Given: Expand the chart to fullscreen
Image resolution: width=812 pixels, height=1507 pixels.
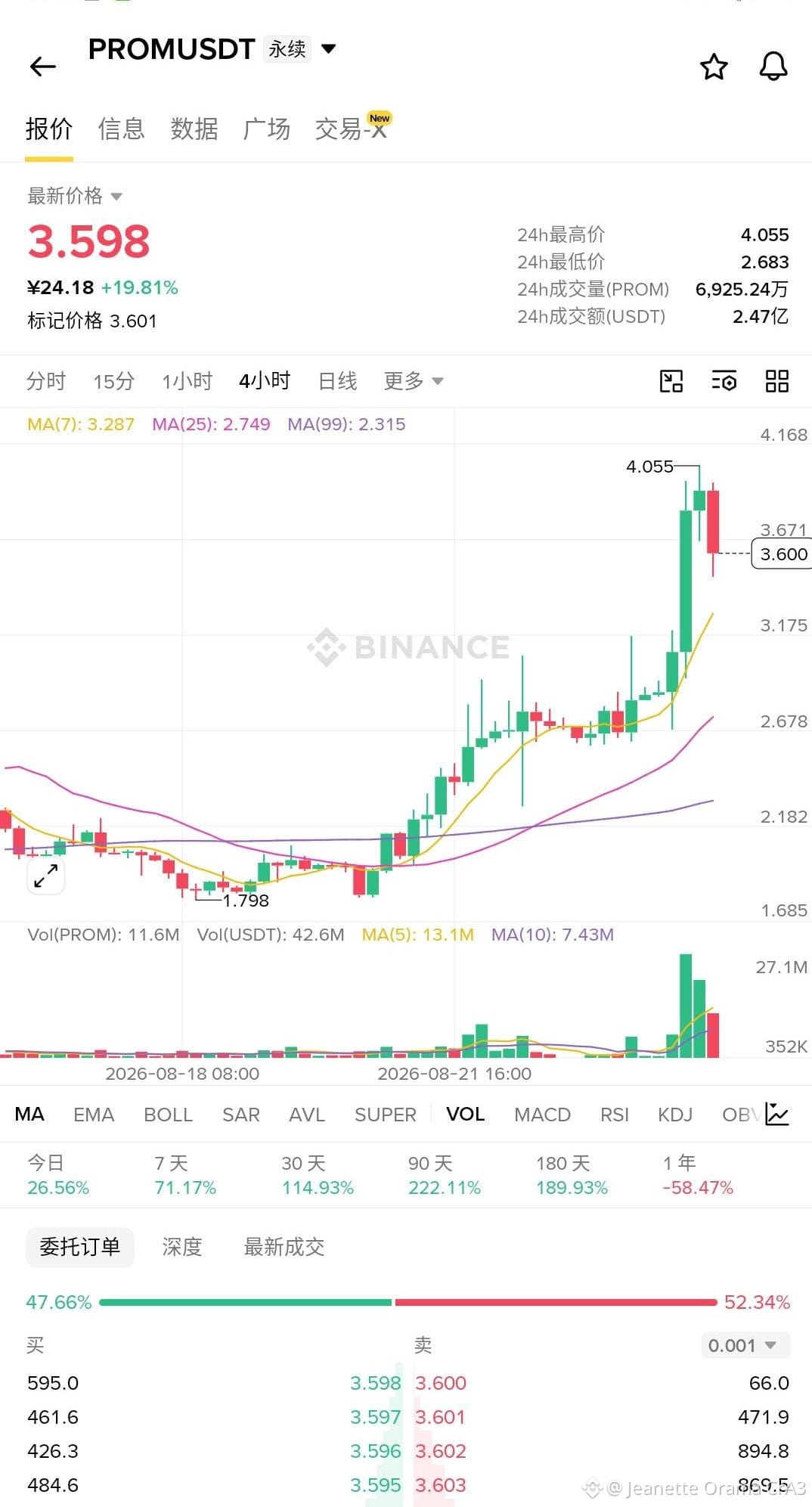Looking at the screenshot, I should (x=46, y=876).
